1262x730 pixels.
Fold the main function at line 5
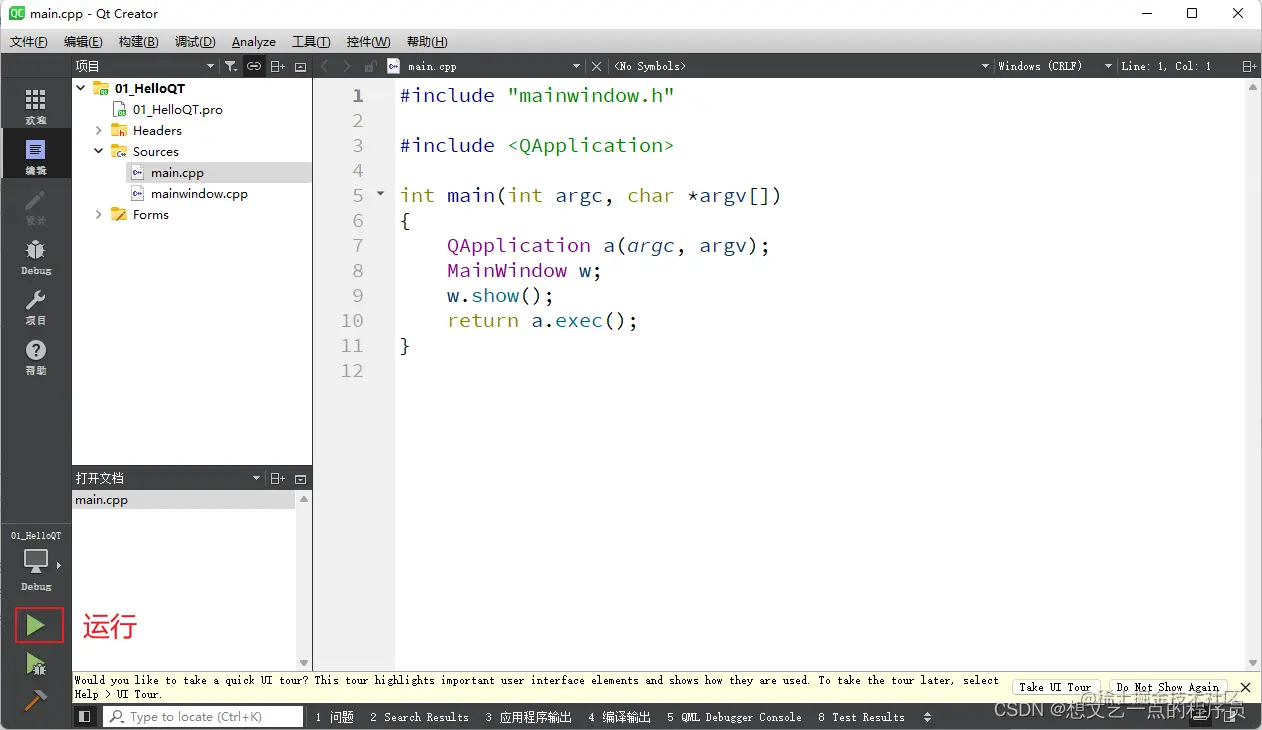pos(380,194)
